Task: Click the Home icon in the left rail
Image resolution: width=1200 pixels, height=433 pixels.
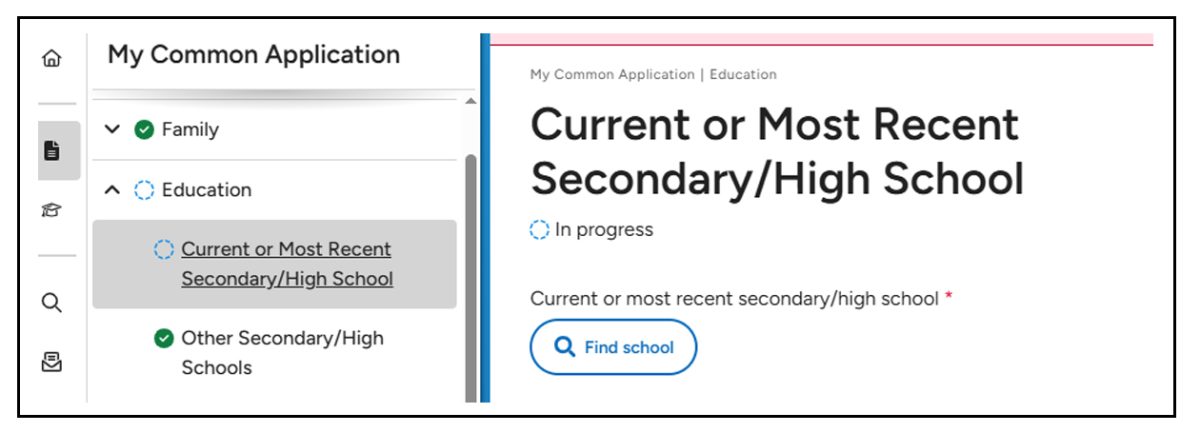Action: [x=51, y=59]
